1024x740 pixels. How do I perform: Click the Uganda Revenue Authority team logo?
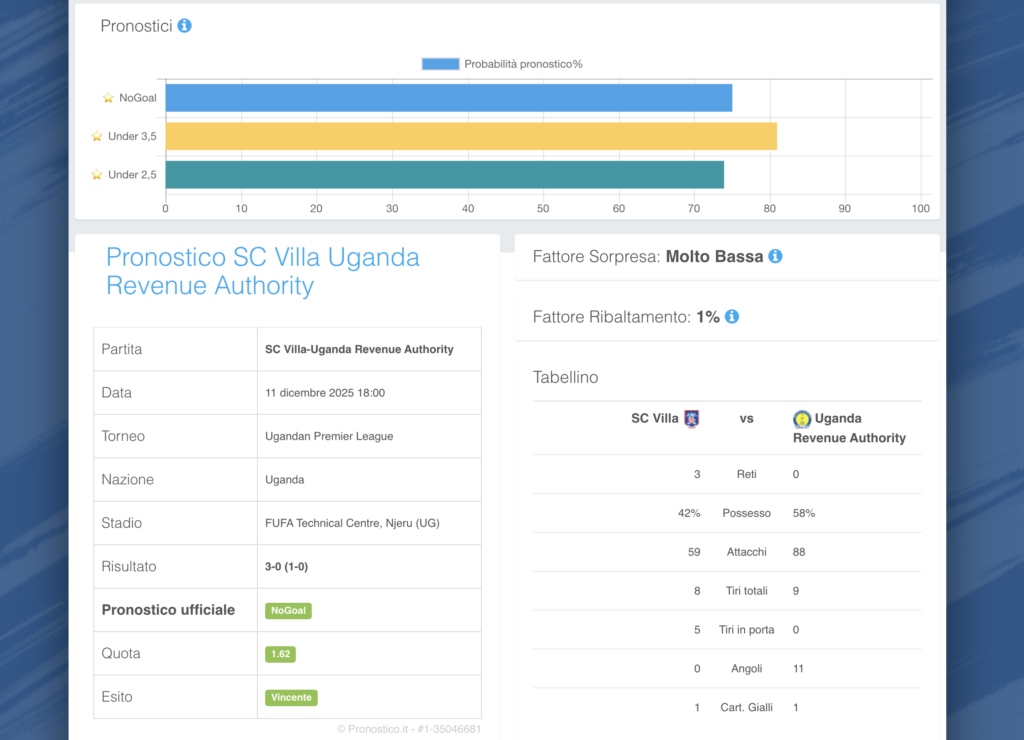[802, 419]
